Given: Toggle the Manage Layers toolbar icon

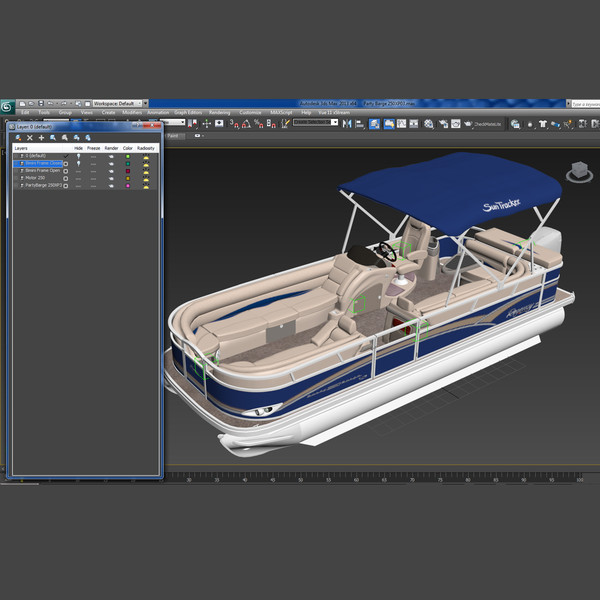Looking at the screenshot, I should 374,124.
